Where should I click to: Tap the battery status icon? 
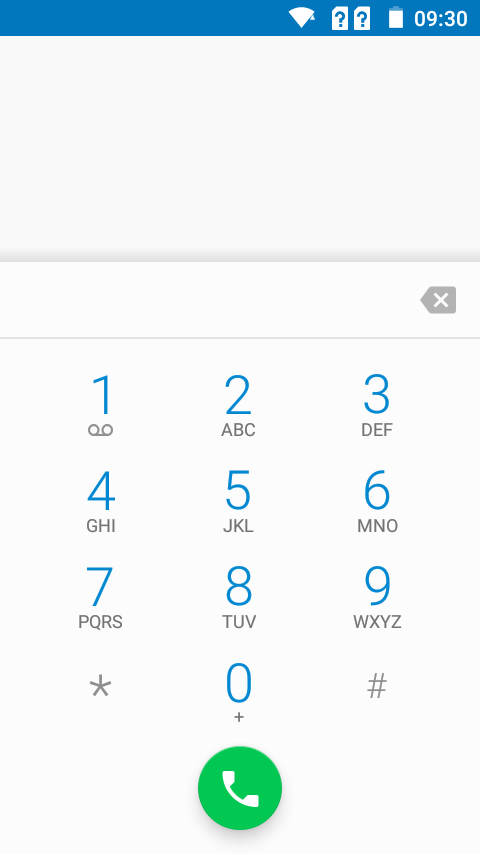(x=396, y=18)
